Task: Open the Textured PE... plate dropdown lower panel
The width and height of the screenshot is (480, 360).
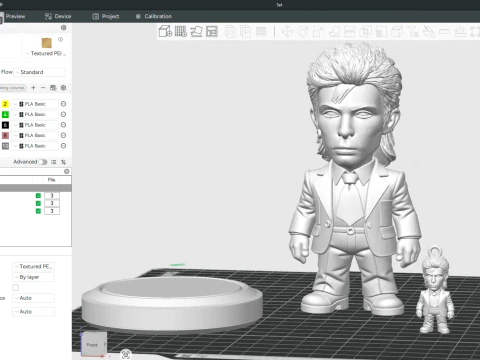Action: tap(33, 266)
